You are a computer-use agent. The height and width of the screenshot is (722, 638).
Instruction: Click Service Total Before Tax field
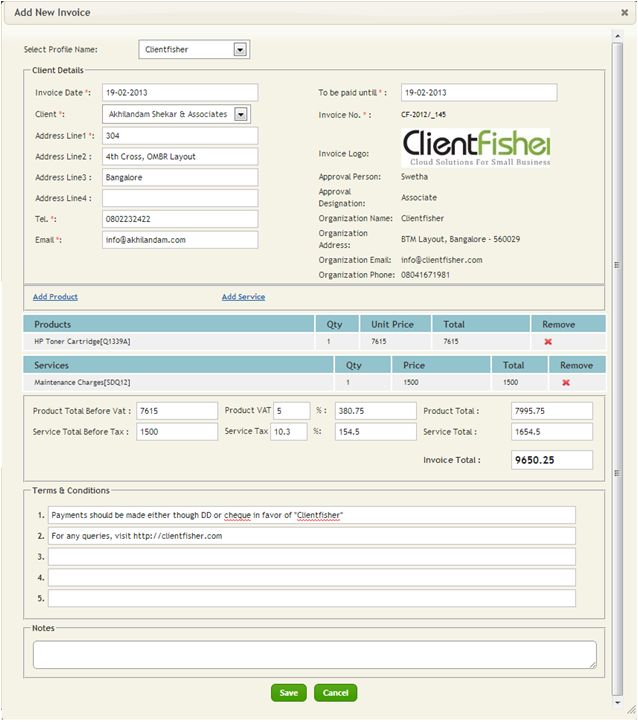[x=177, y=432]
